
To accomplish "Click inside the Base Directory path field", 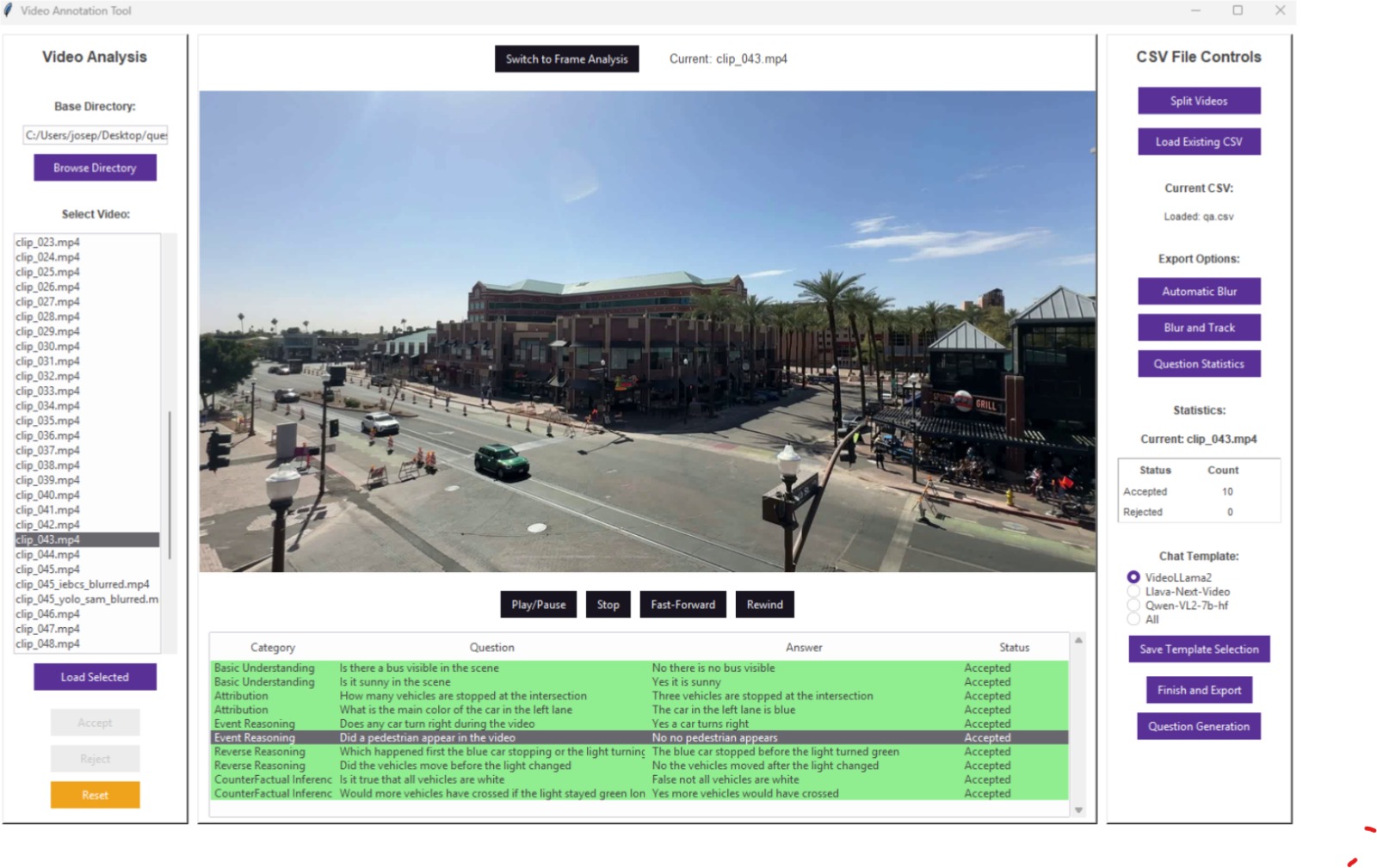I will click(x=95, y=135).
